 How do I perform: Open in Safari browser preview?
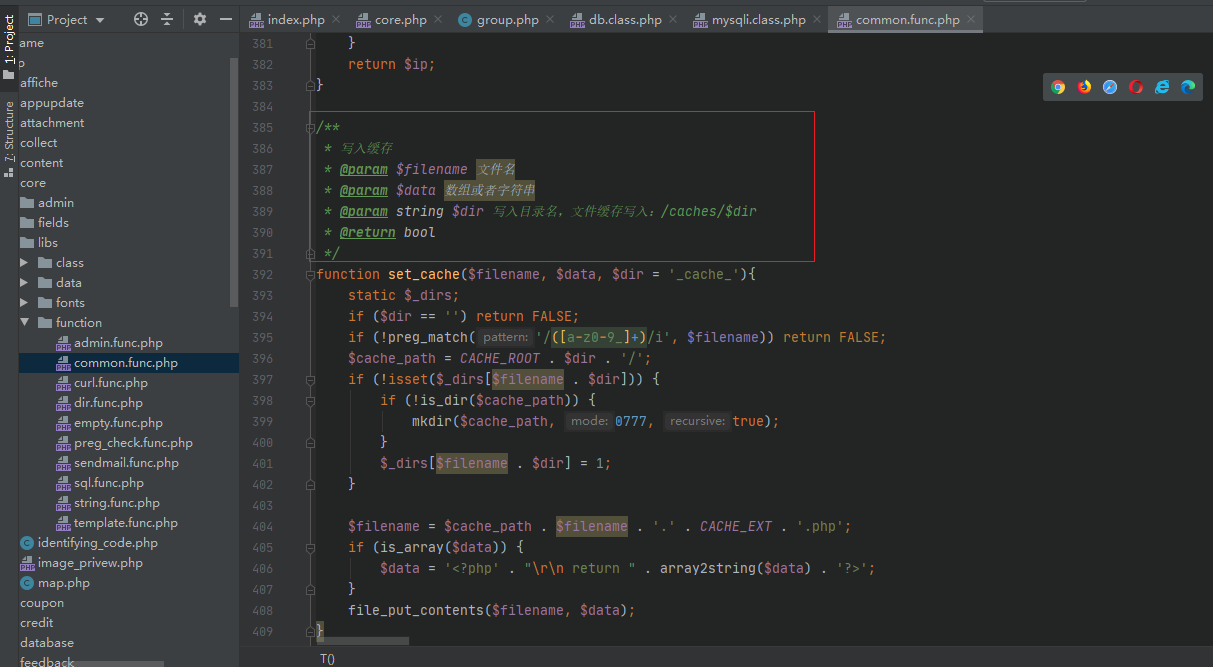point(1110,87)
